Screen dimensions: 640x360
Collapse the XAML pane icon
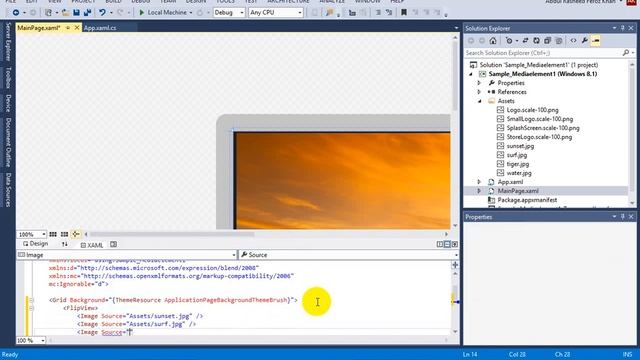pyautogui.click(x=454, y=244)
